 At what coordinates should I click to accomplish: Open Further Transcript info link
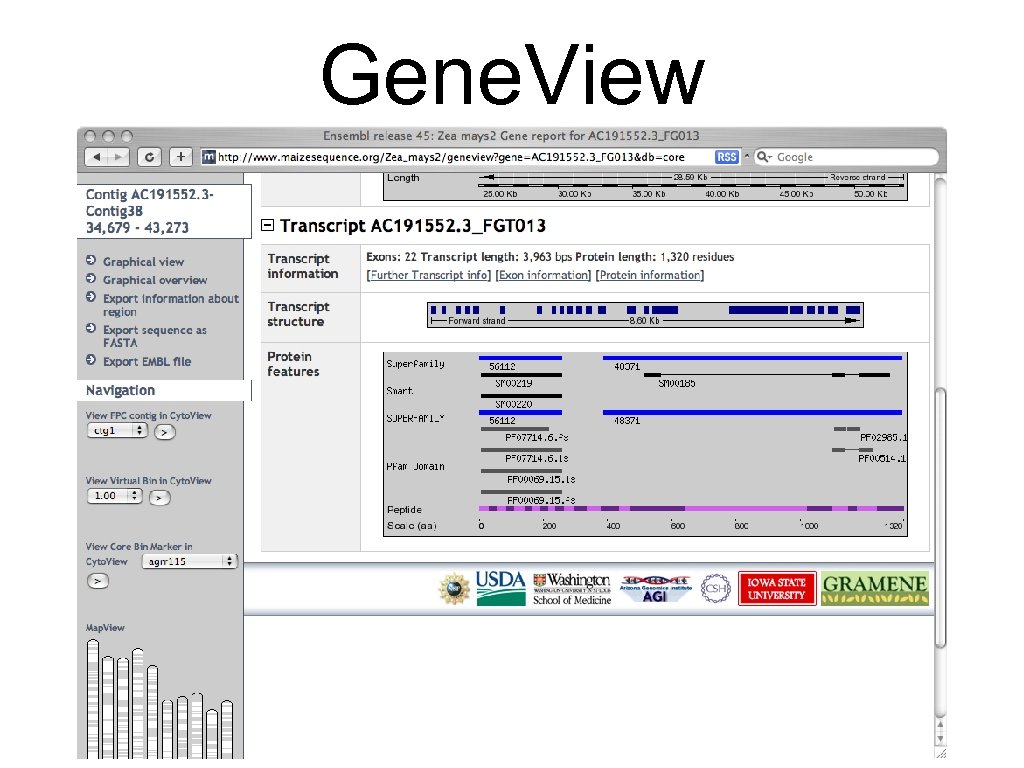[428, 275]
